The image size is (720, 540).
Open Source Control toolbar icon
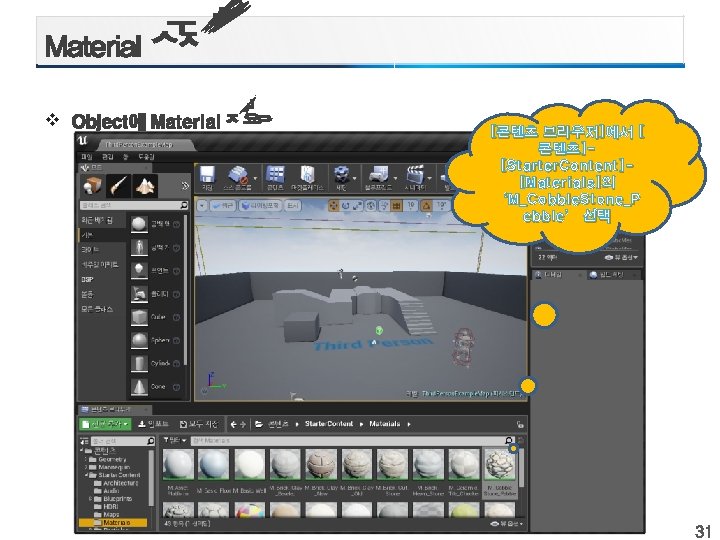(238, 175)
